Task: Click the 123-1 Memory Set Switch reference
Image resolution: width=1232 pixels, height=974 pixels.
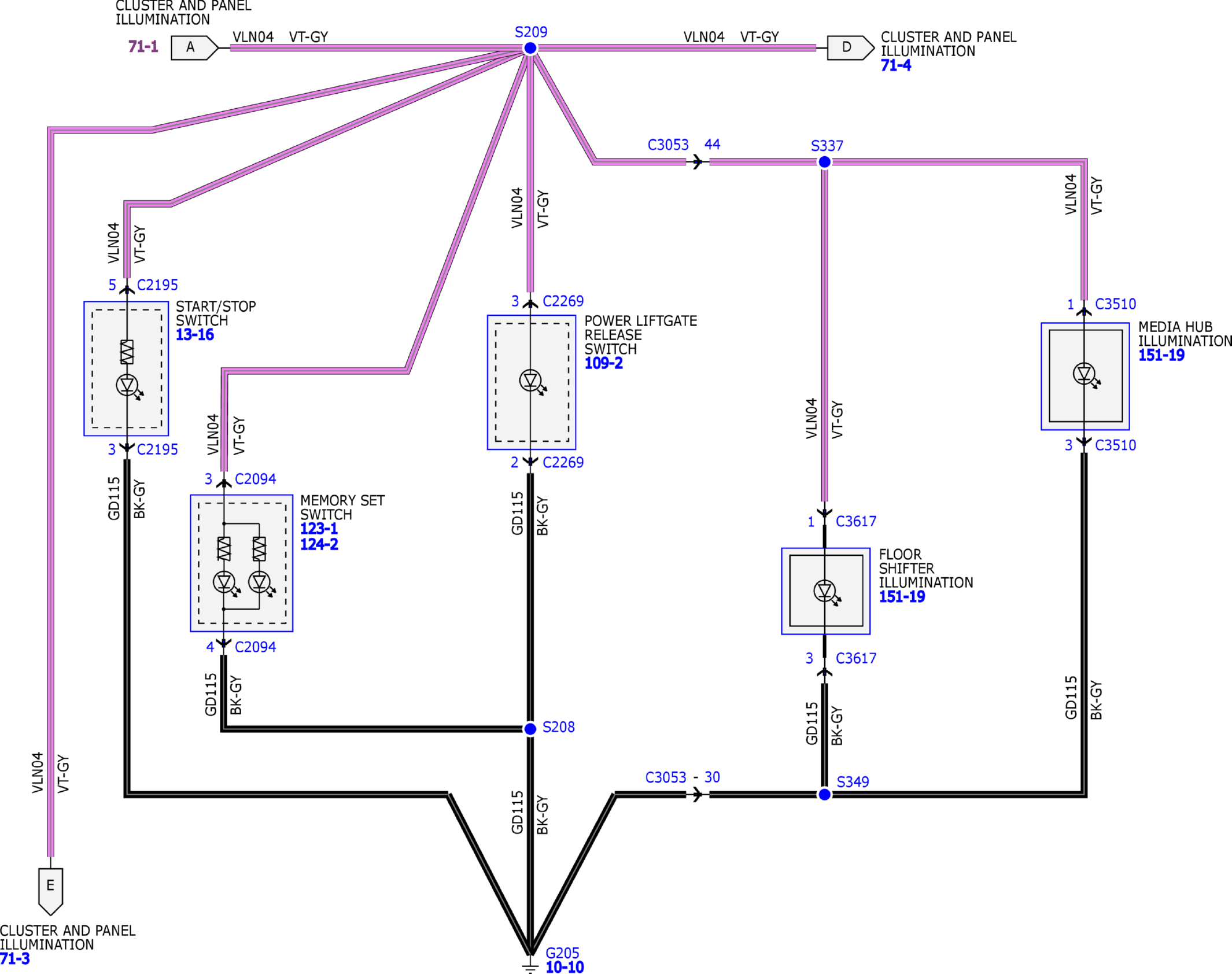Action: (319, 529)
